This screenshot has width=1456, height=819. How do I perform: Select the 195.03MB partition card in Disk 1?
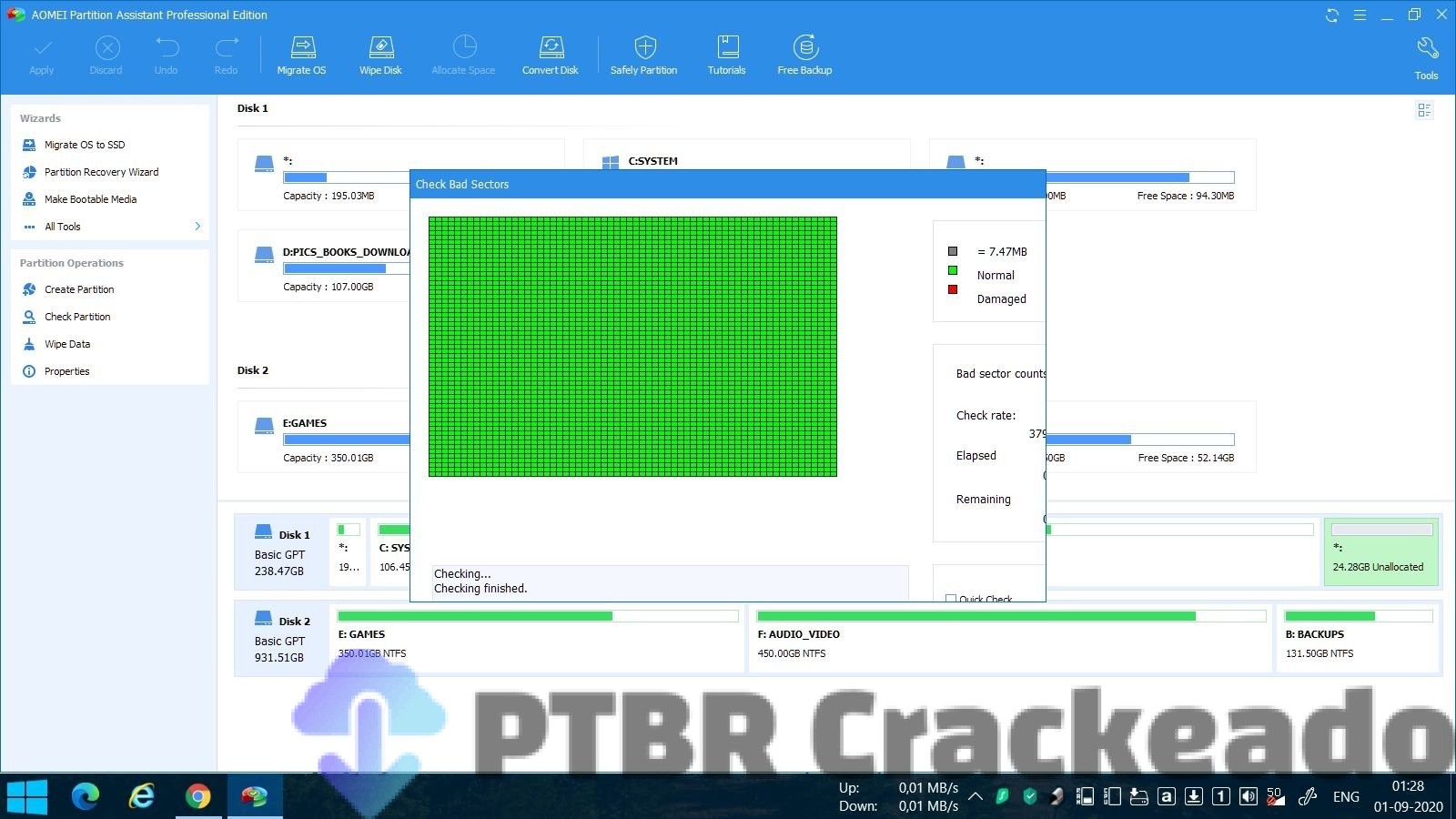point(324,176)
